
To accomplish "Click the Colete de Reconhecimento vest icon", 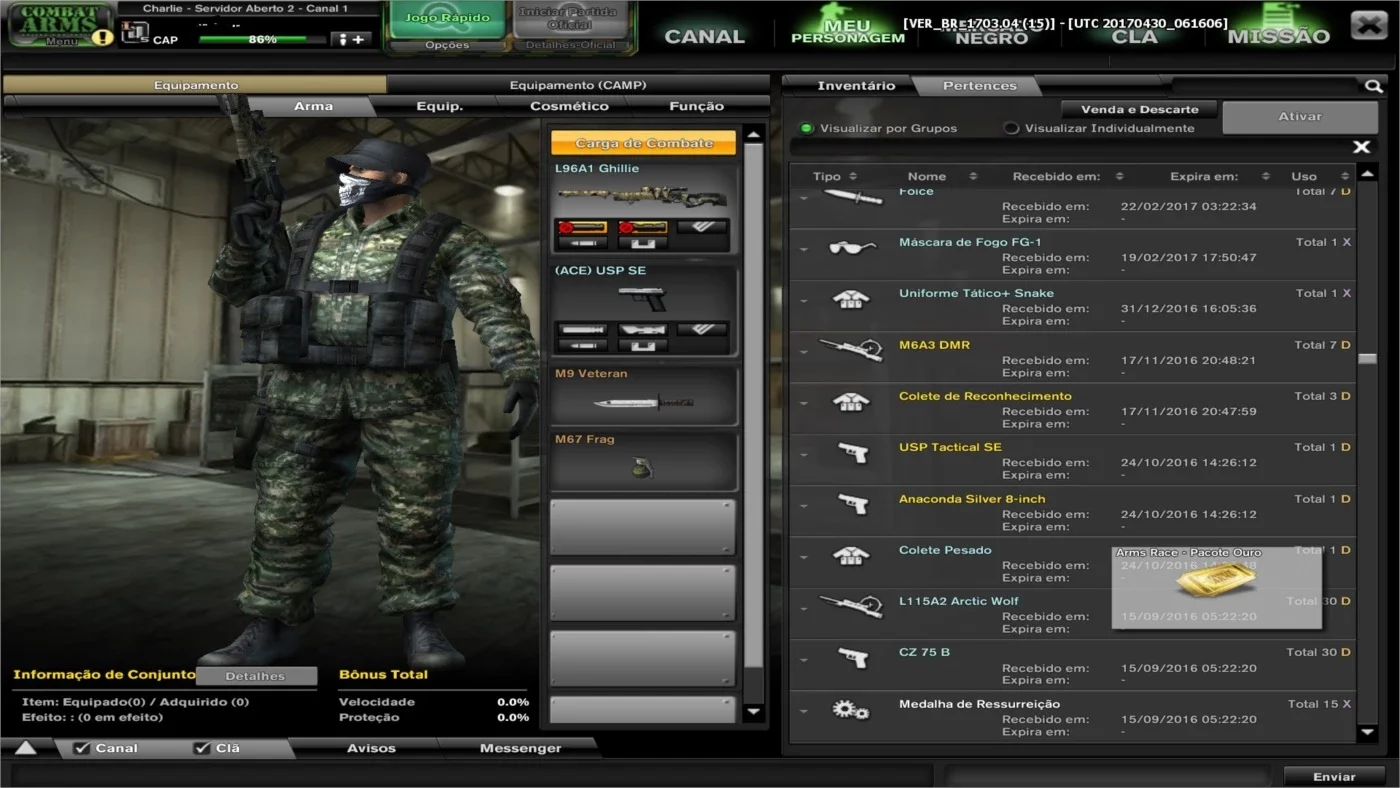I will (x=852, y=403).
